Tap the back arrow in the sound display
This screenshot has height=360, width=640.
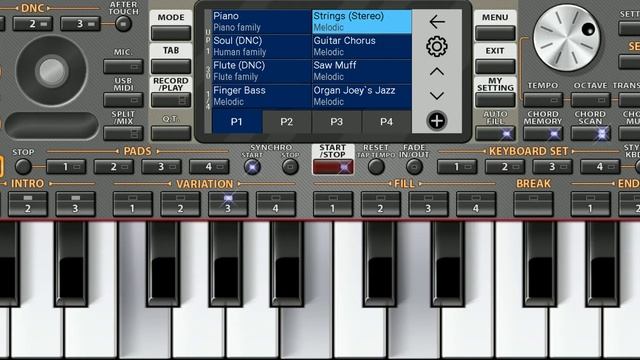(437, 22)
